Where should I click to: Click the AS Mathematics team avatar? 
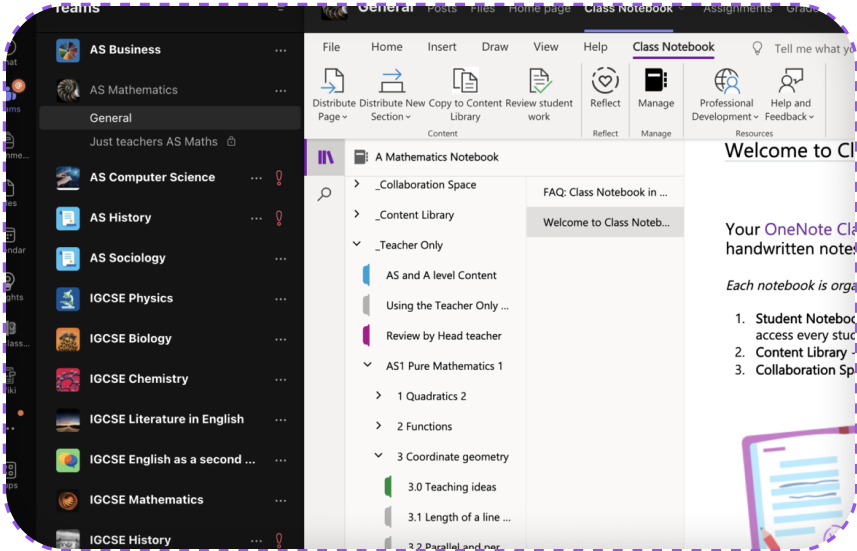(x=68, y=90)
